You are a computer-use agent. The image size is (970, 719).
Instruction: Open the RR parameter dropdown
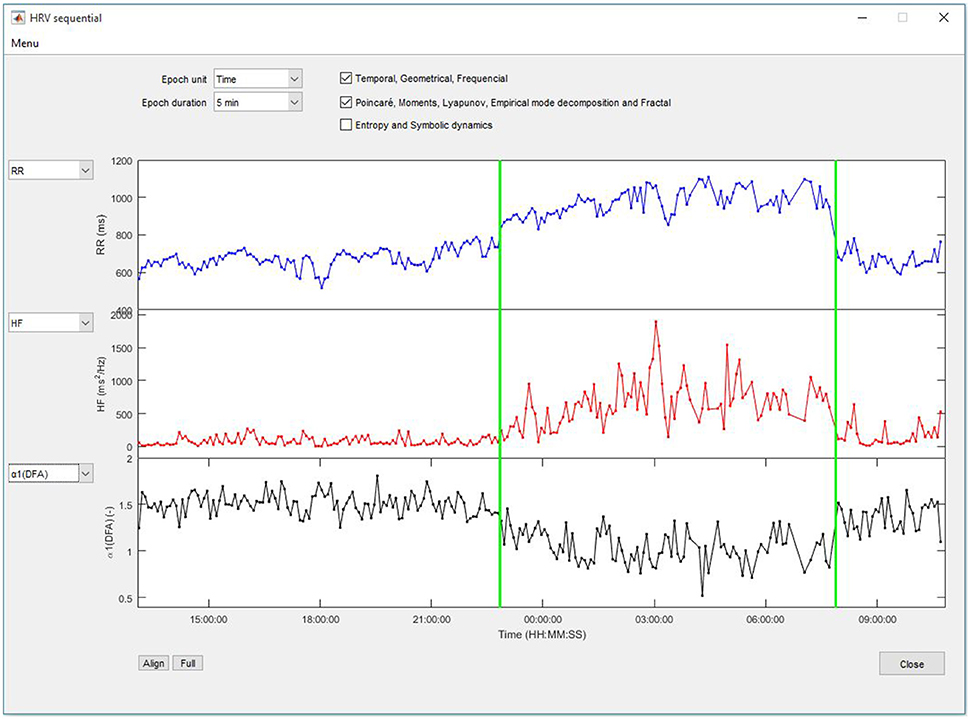pyautogui.click(x=51, y=170)
